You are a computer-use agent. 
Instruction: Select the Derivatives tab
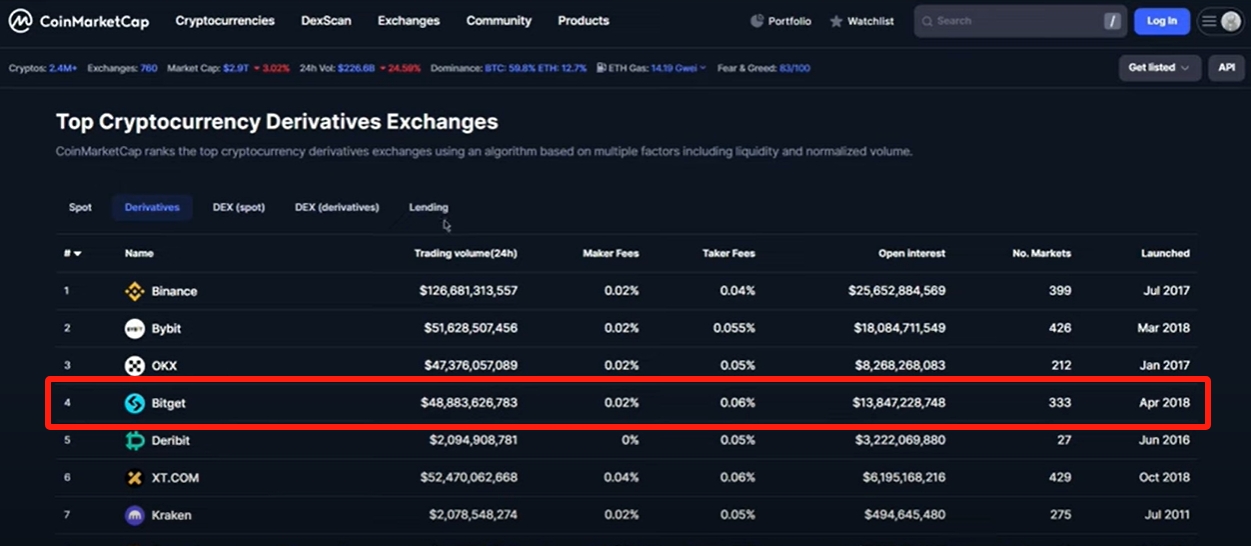(x=152, y=207)
